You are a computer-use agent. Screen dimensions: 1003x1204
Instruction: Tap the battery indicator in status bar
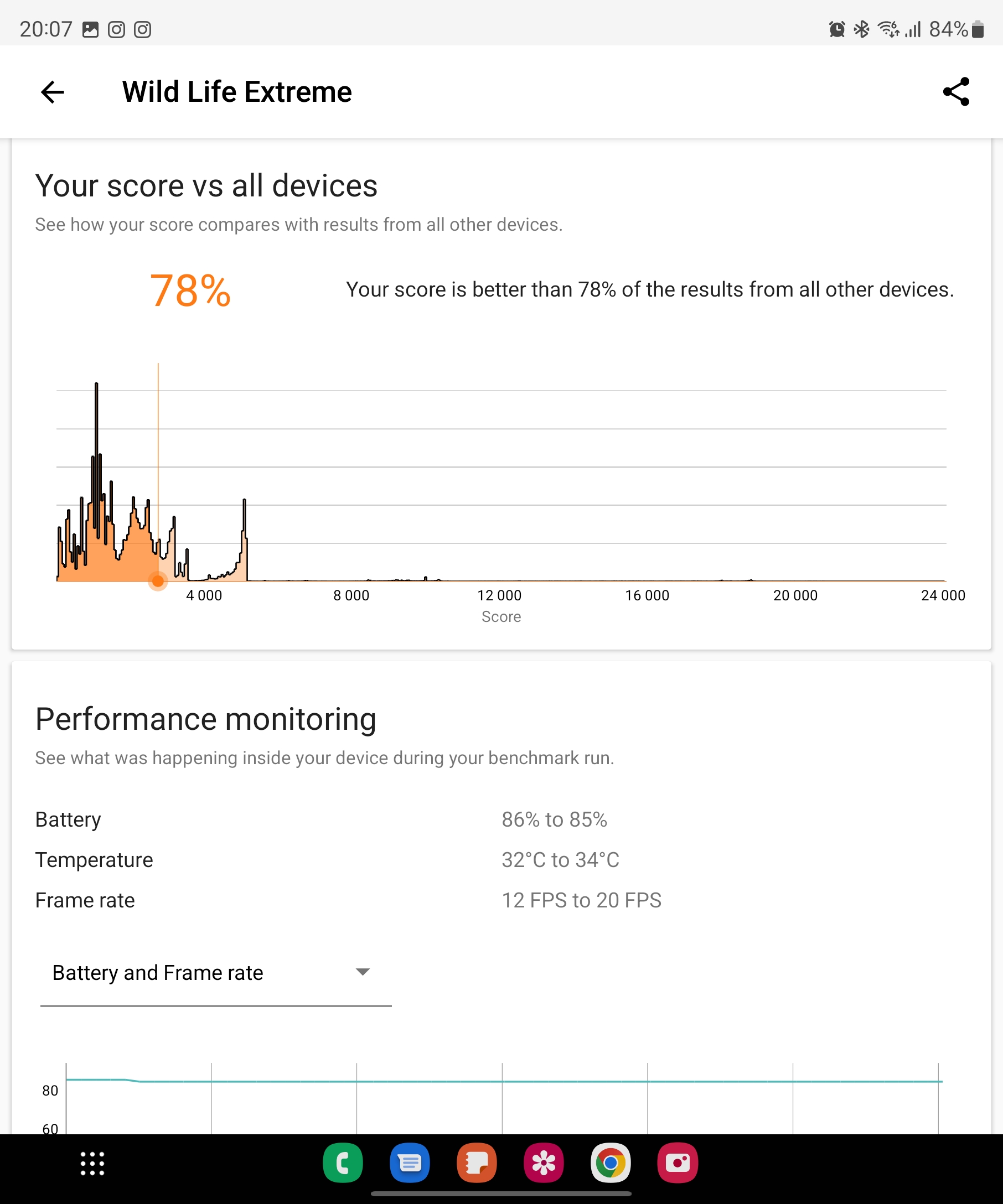coord(977,29)
